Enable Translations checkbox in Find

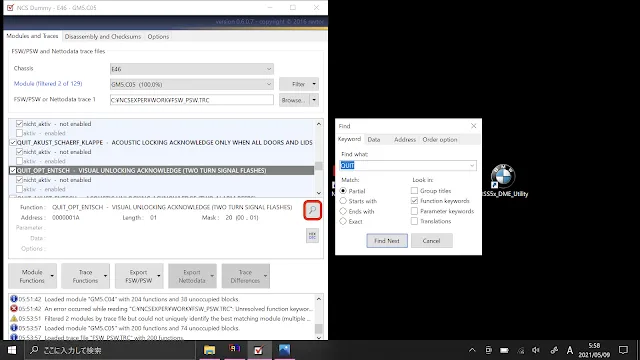click(x=414, y=221)
